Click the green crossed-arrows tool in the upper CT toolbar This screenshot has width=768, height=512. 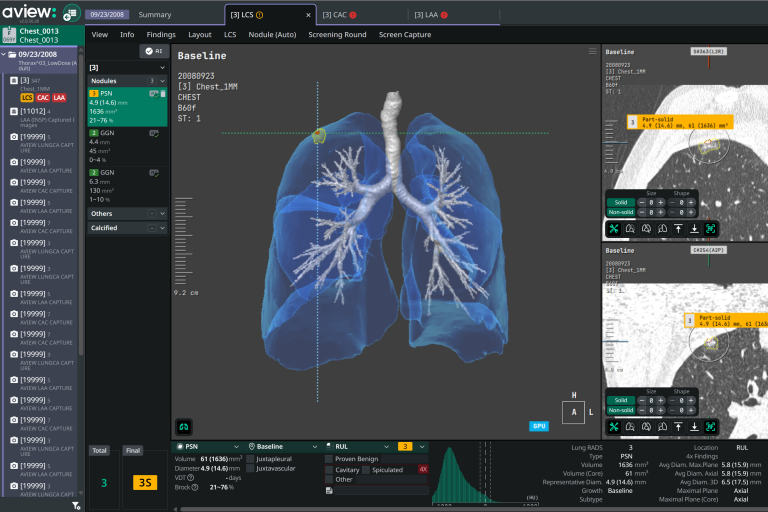[613, 229]
